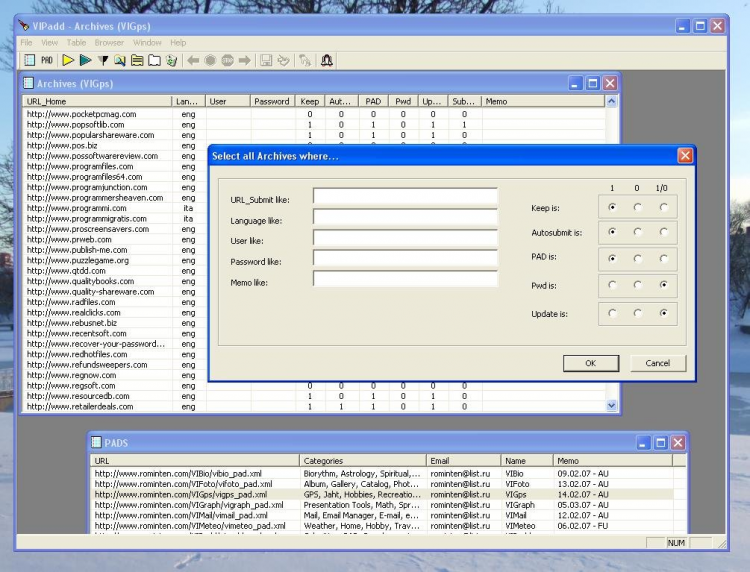Screen dimensions: 750x572
Task: Set 'Pwd is' to 0
Action: click(x=637, y=285)
